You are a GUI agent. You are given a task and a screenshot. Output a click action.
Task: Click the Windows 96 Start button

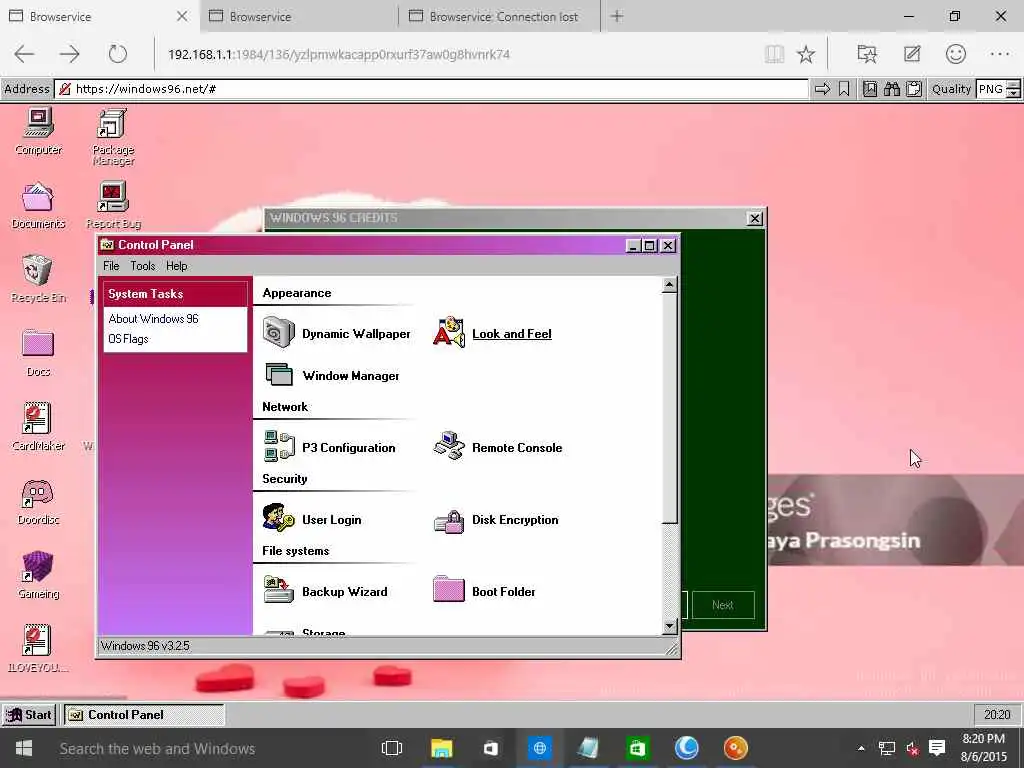(29, 714)
